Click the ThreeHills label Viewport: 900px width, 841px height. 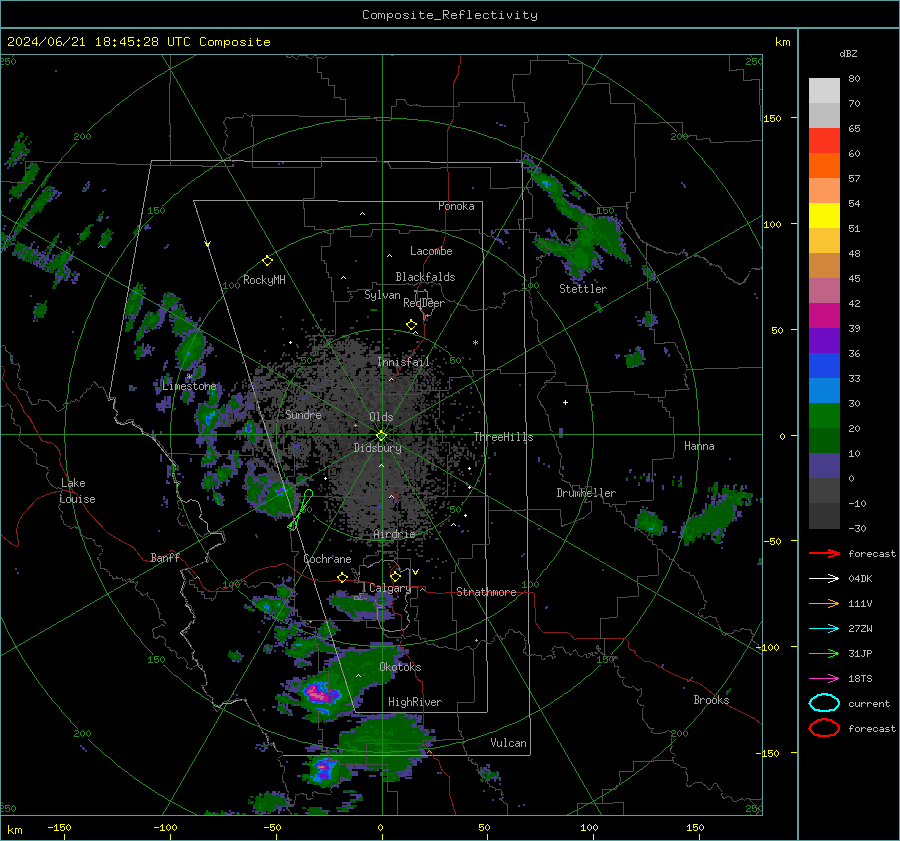[503, 437]
